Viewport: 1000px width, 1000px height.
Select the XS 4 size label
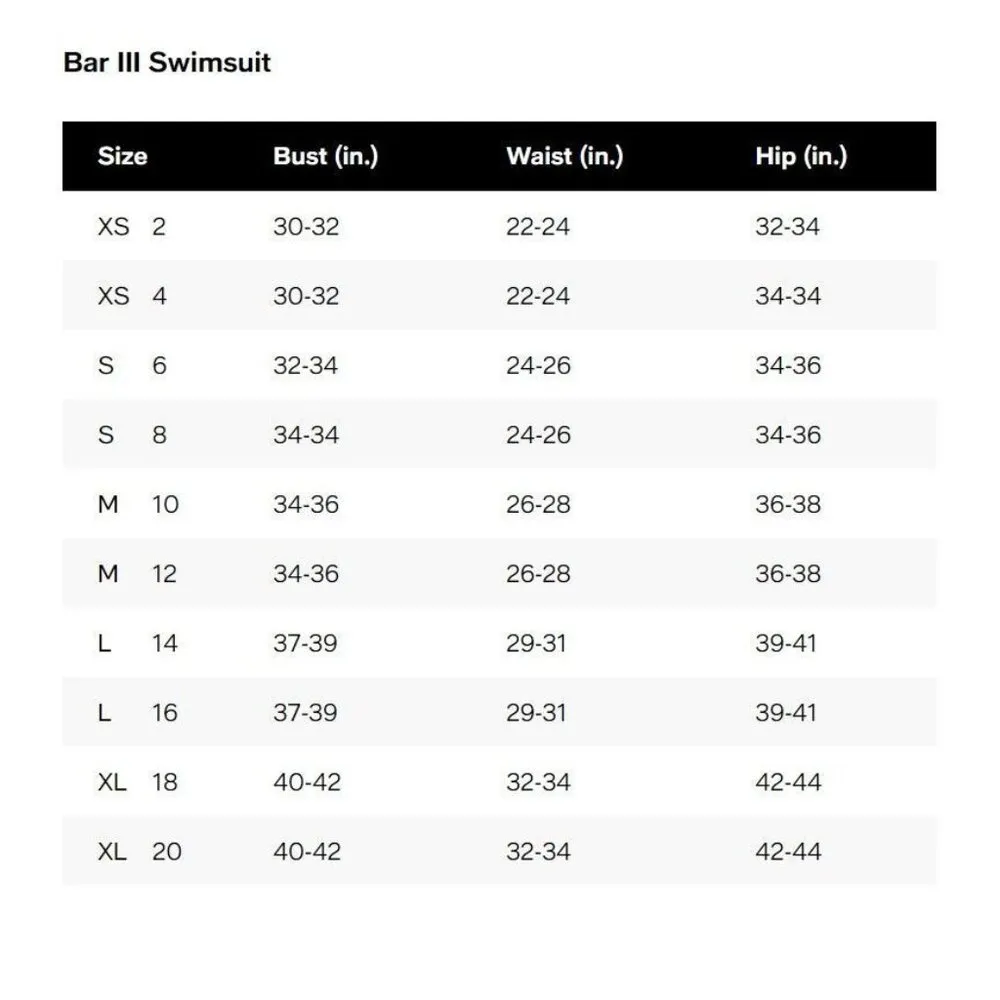(132, 296)
